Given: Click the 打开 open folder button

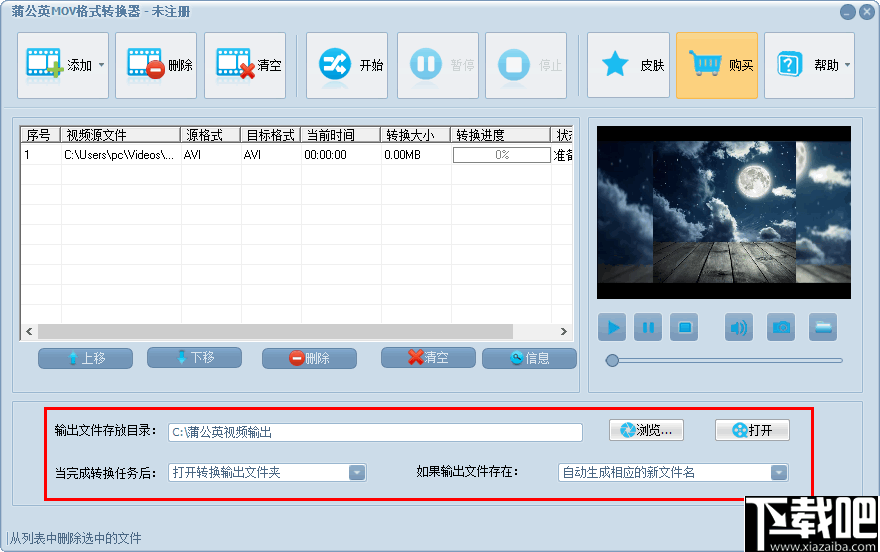Looking at the screenshot, I should pyautogui.click(x=753, y=430).
